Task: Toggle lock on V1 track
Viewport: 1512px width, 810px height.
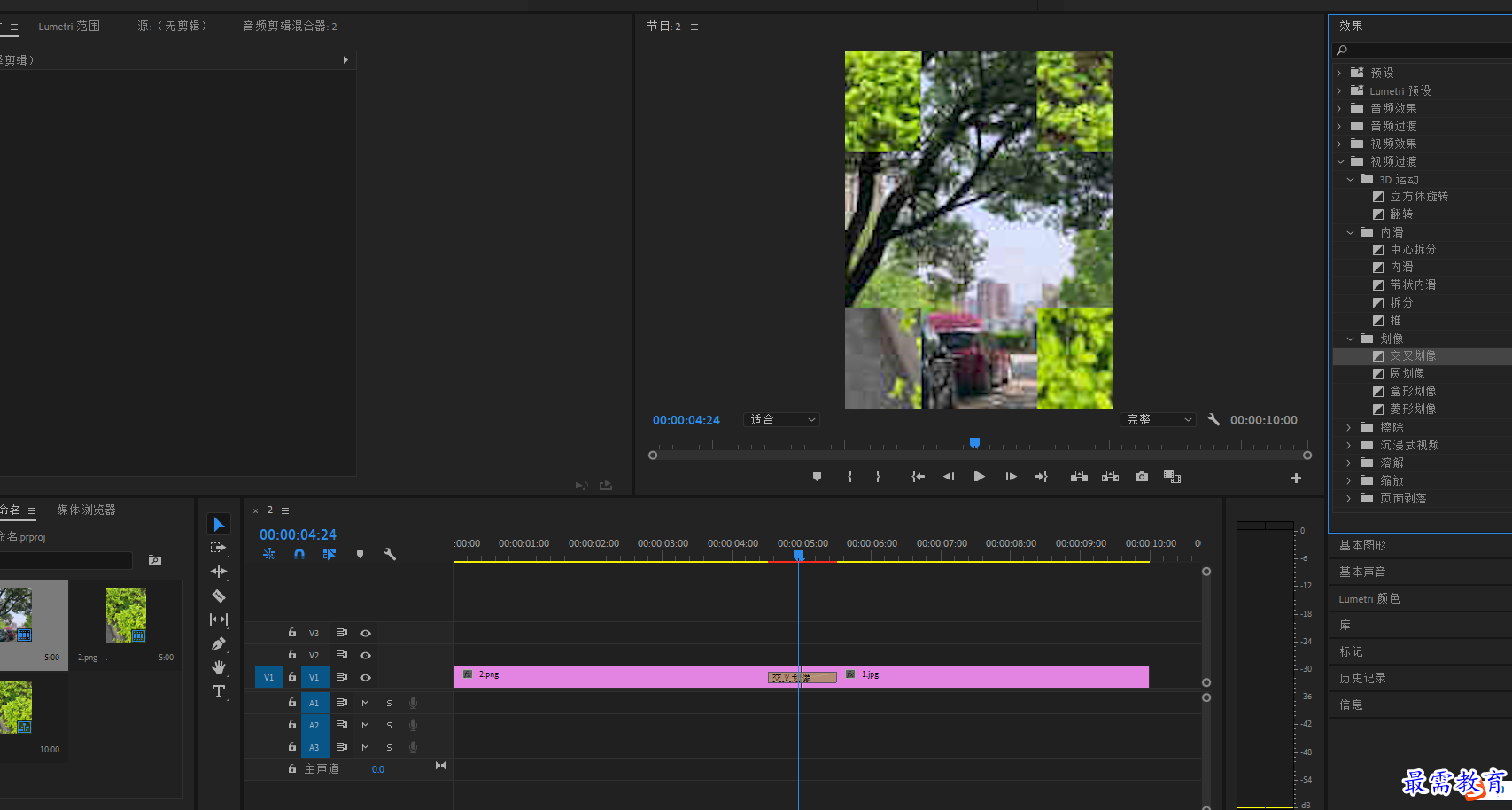Action: [291, 676]
